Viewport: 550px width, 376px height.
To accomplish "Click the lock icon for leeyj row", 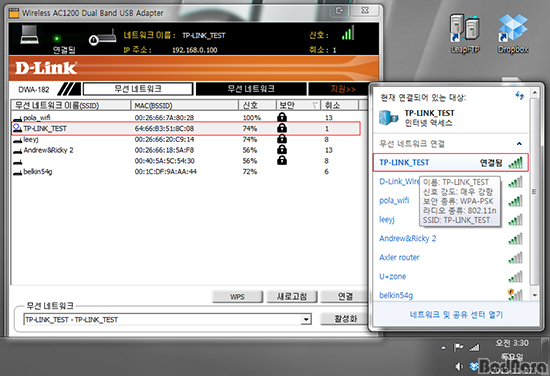I will pyautogui.click(x=282, y=139).
